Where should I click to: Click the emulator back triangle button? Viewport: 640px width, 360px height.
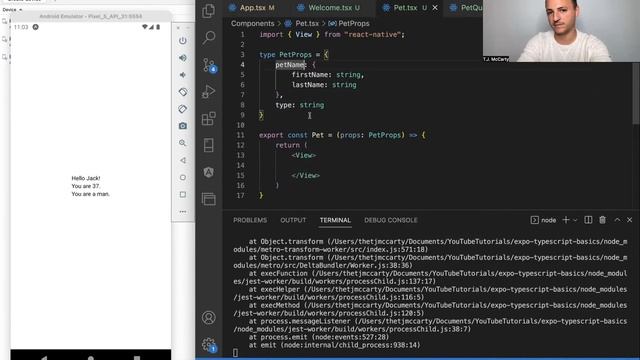point(182,160)
